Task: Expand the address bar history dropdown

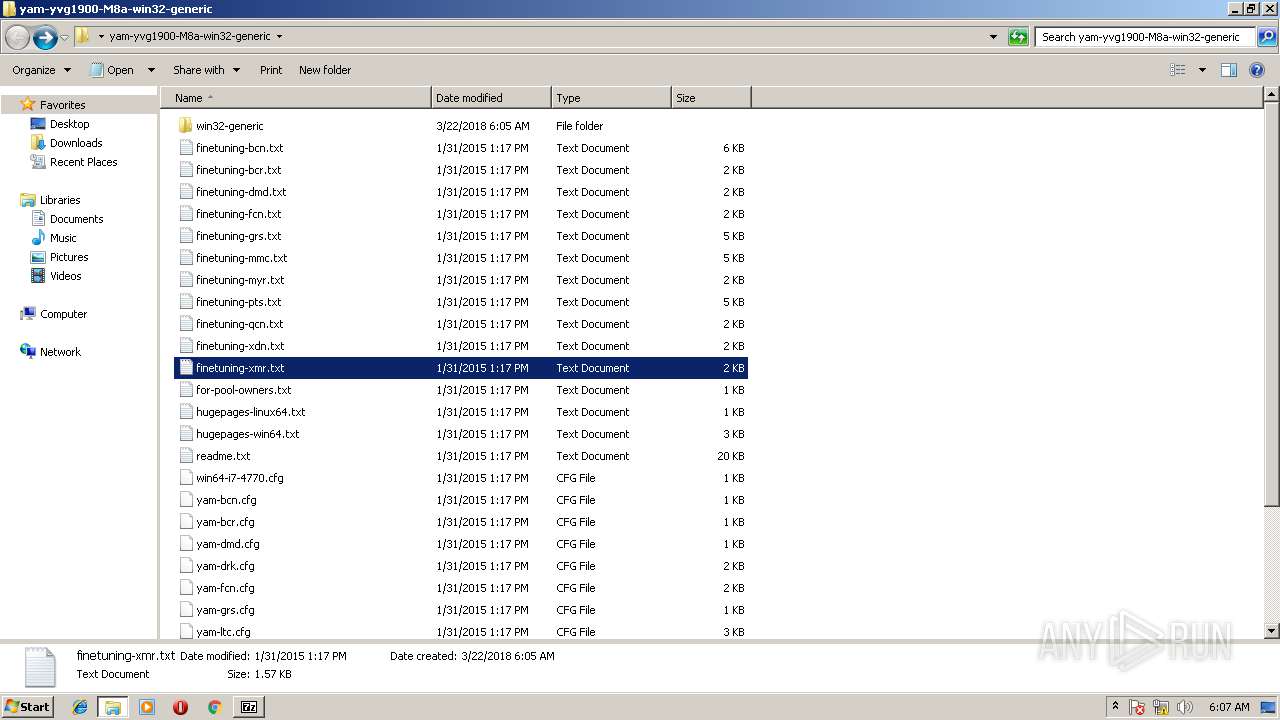Action: coord(993,37)
